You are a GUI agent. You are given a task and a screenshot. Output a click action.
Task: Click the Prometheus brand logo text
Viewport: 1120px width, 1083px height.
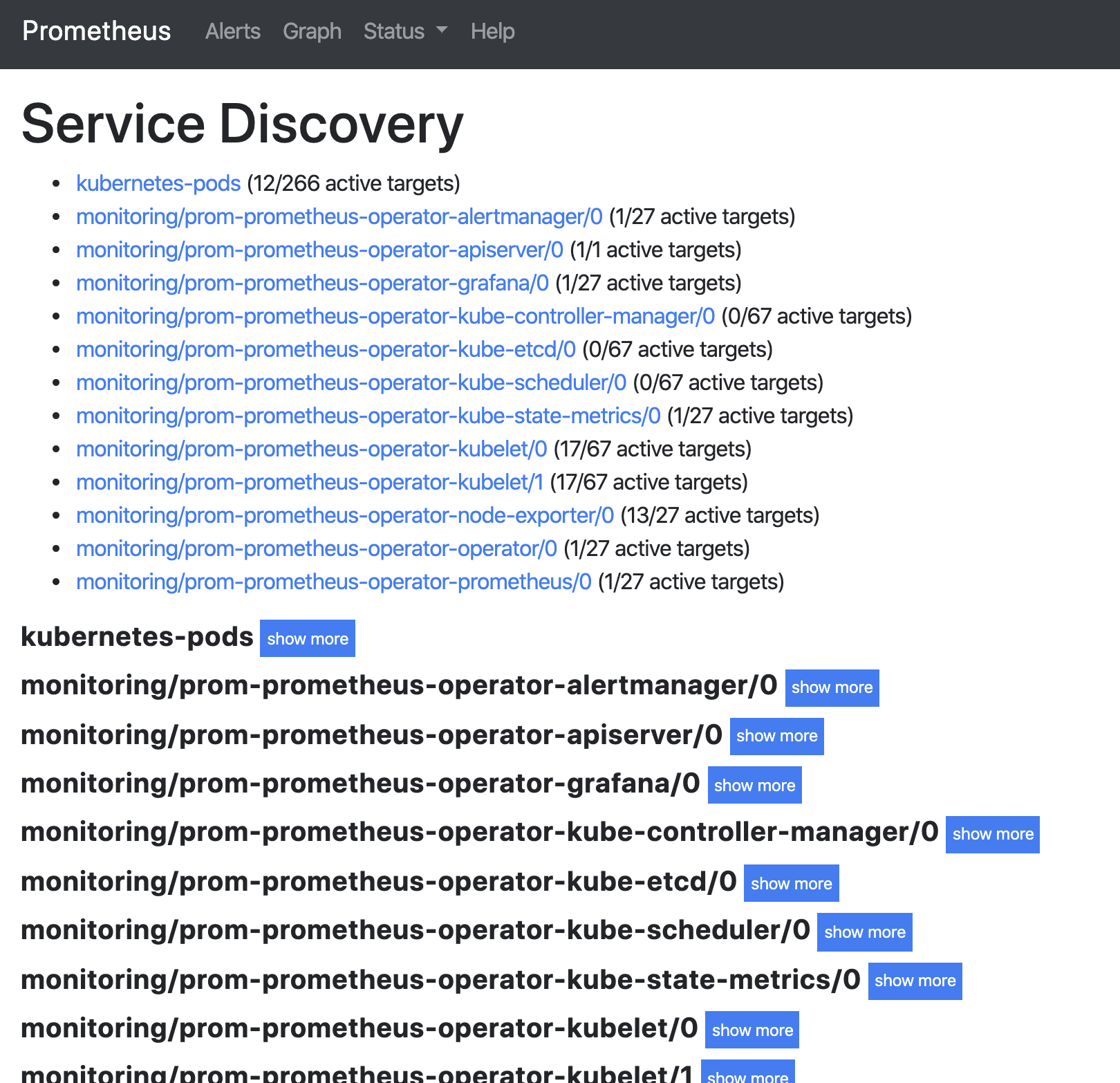[x=96, y=31]
